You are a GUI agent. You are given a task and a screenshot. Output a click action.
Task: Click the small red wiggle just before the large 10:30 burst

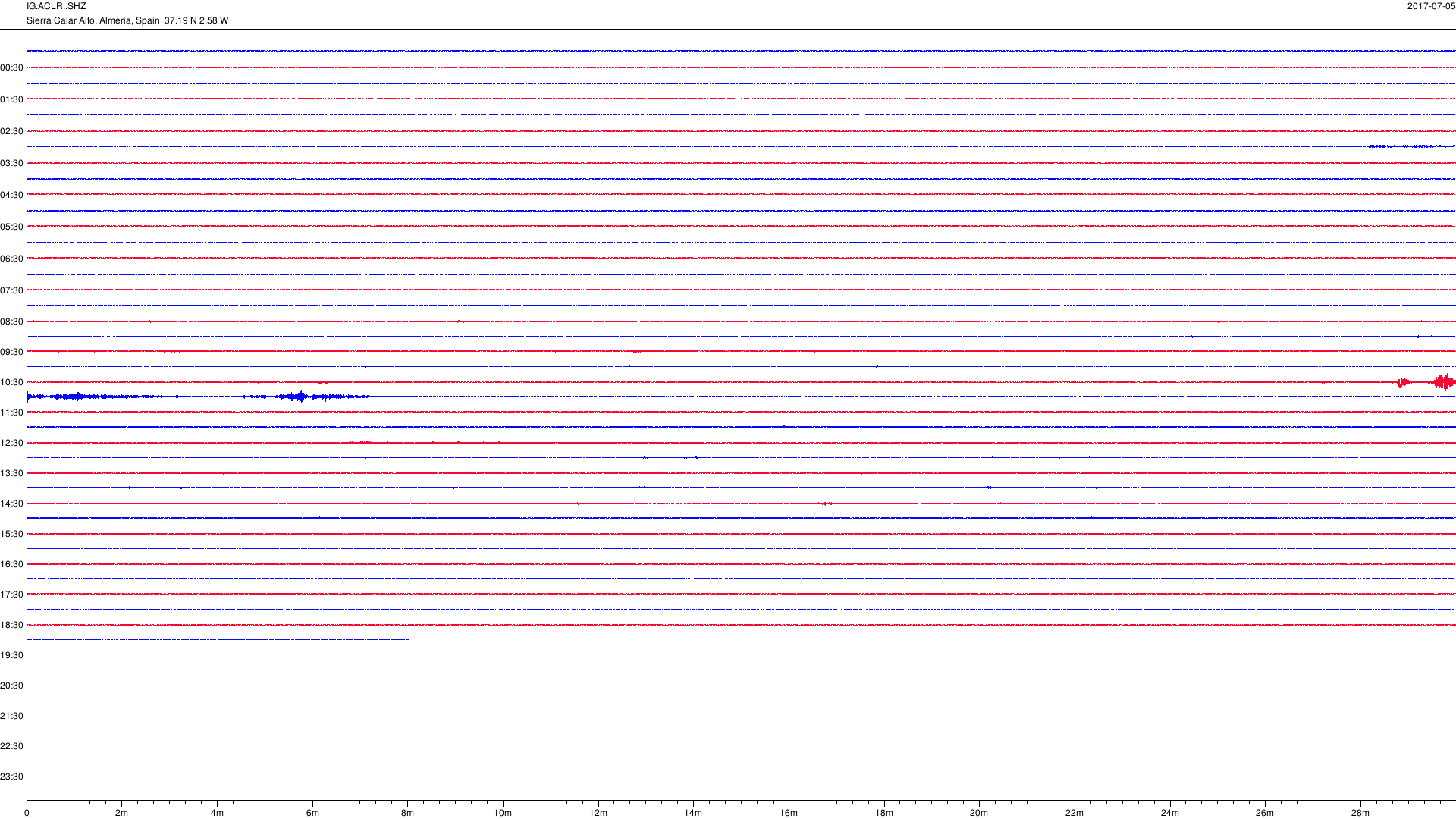click(x=1403, y=382)
